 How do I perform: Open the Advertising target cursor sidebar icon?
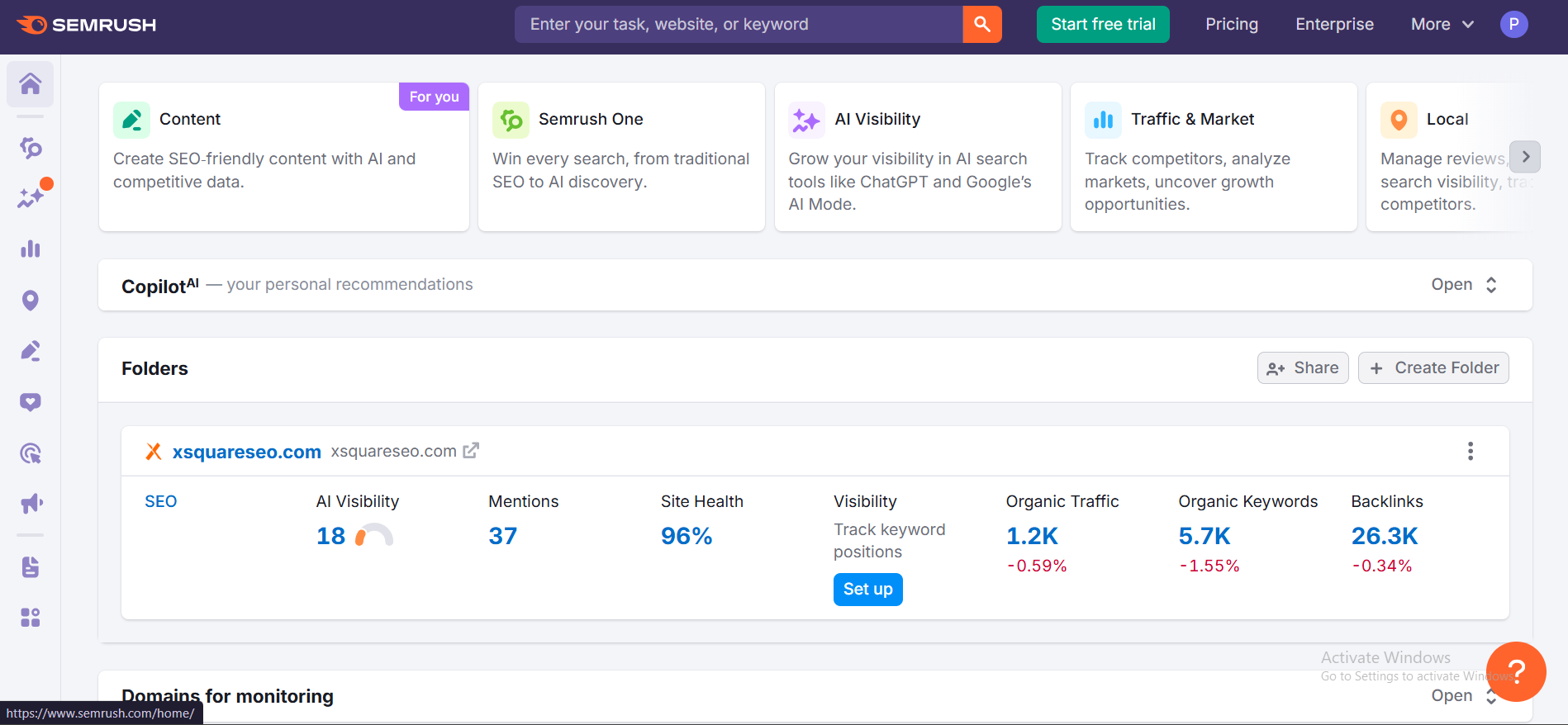[31, 453]
